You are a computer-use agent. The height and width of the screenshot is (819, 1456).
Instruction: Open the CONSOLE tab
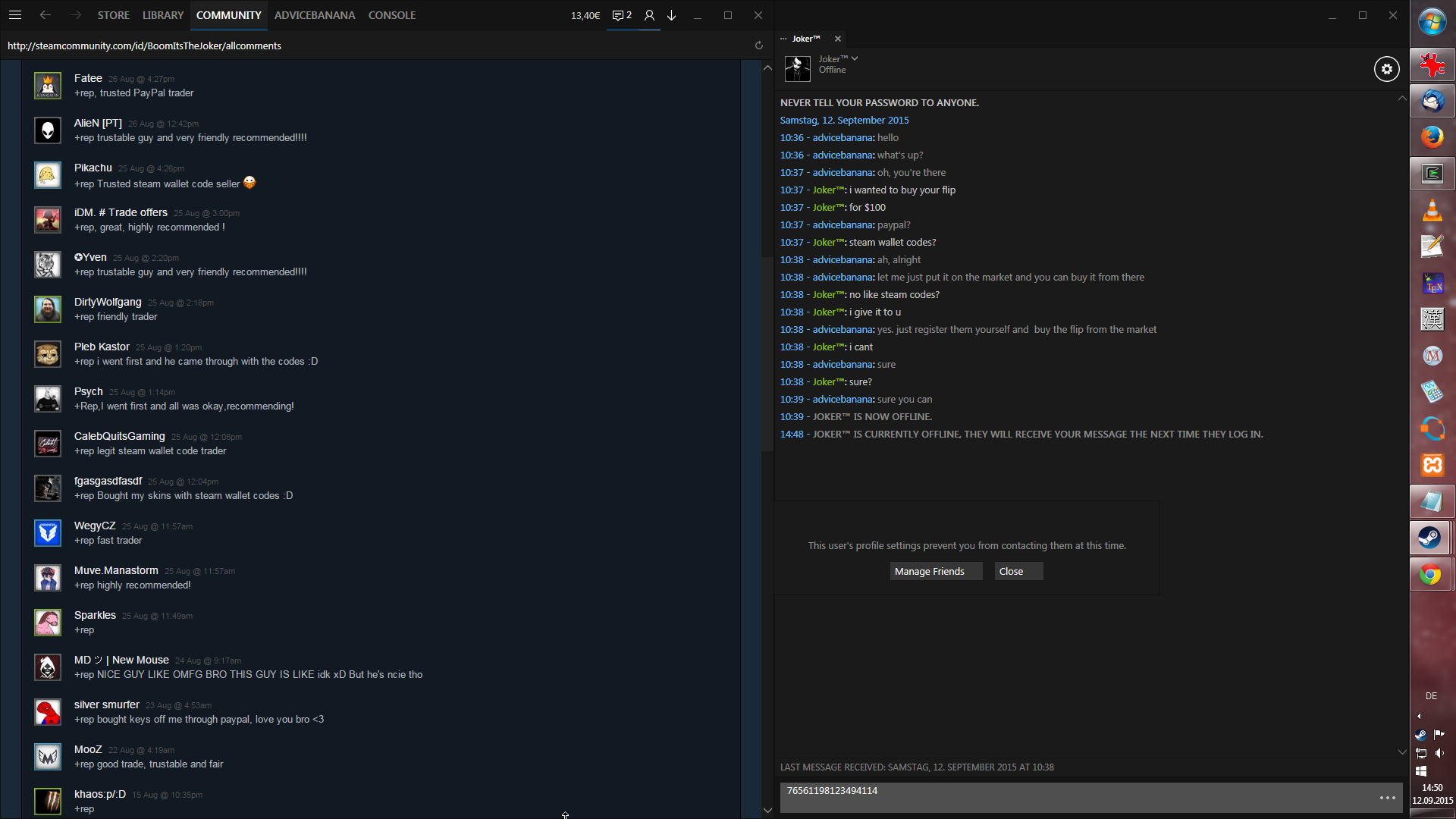click(391, 15)
